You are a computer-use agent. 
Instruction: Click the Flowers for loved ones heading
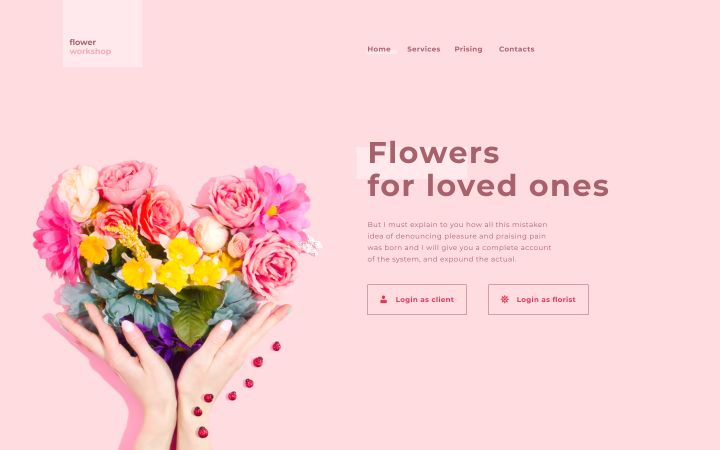pos(488,169)
